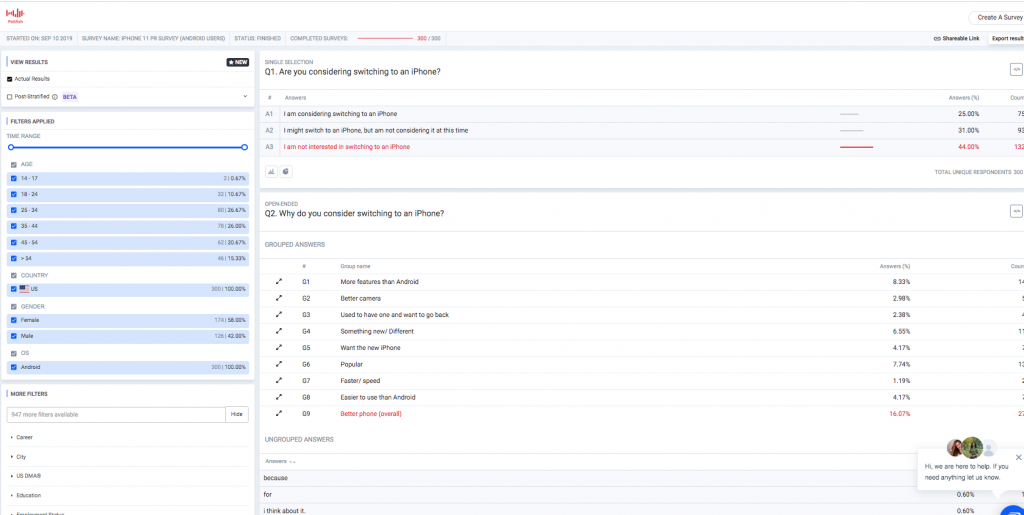Image resolution: width=1024 pixels, height=515 pixels.
Task: Uncheck the Female gender filter
Action: tap(14, 320)
